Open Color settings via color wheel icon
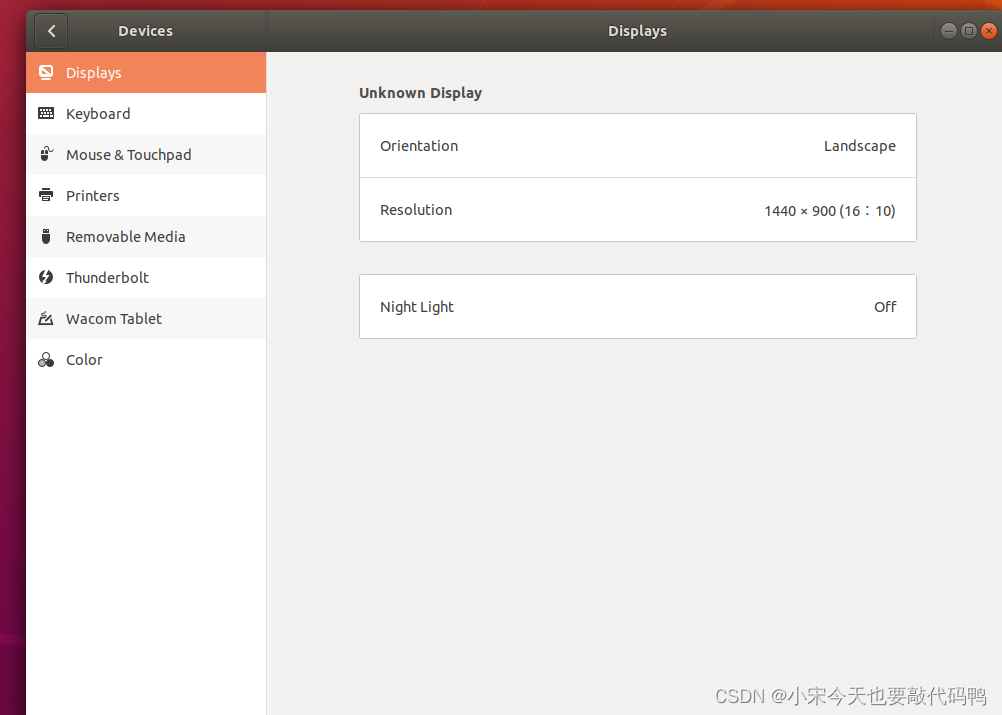 46,359
